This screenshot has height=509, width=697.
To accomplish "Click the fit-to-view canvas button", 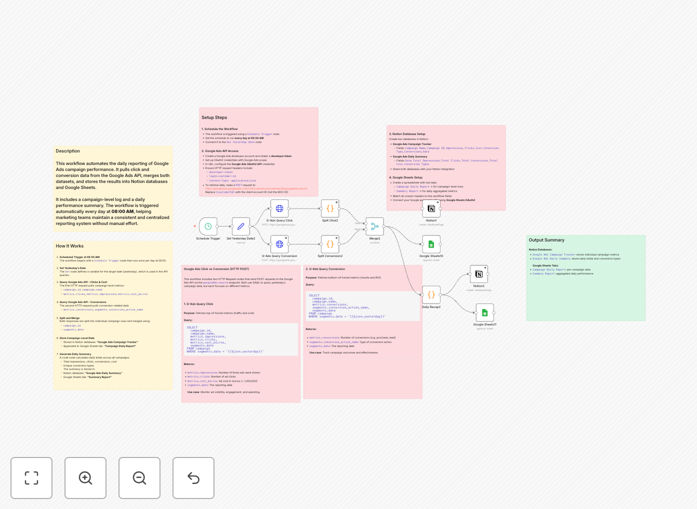I will [x=32, y=478].
